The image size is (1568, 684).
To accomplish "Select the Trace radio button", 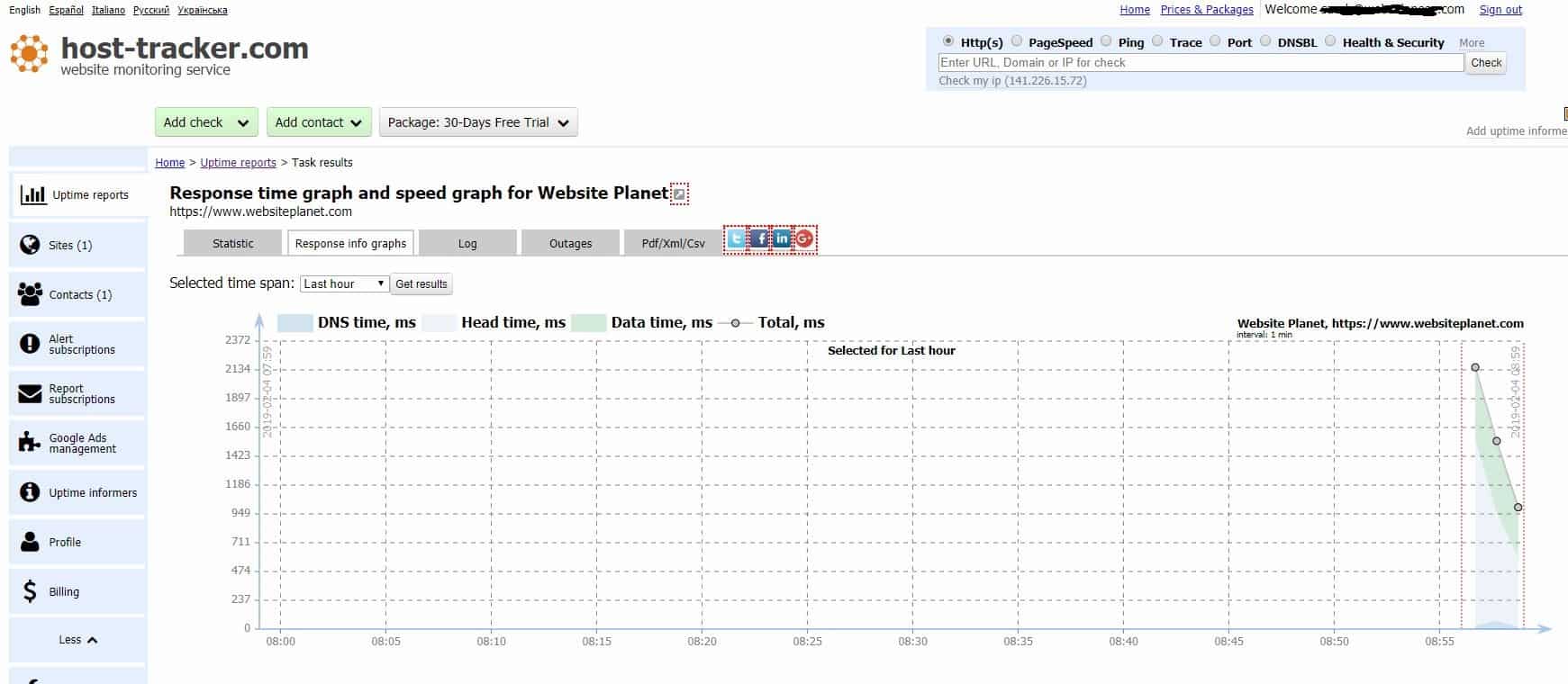I will click(1157, 41).
